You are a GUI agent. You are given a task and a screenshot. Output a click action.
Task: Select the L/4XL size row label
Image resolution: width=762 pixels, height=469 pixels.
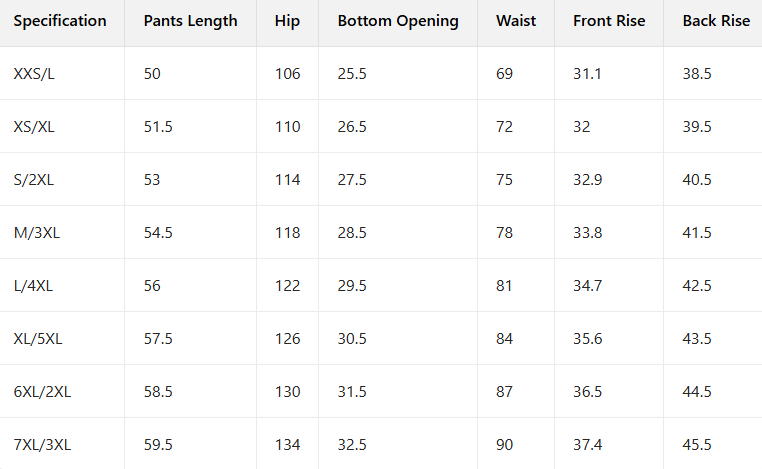pyautogui.click(x=33, y=286)
